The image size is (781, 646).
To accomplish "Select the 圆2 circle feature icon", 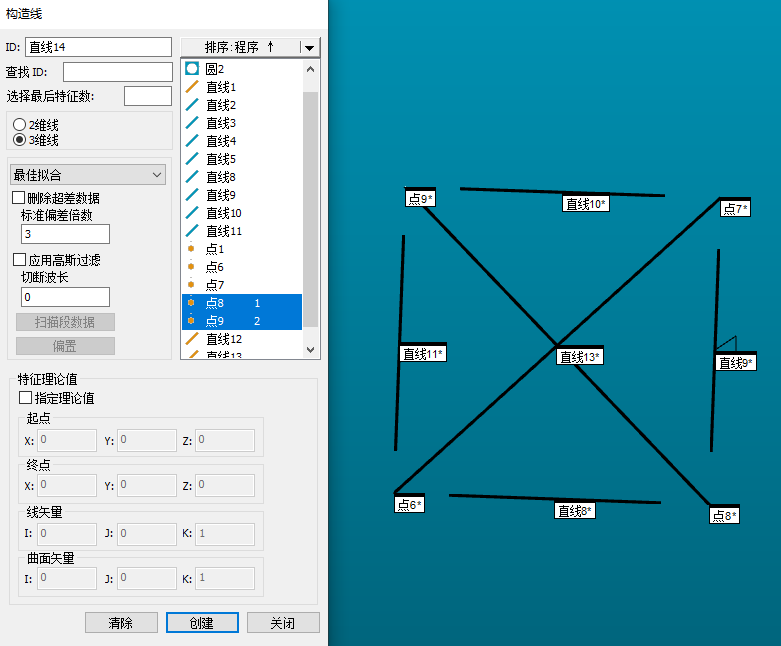I will pos(192,69).
